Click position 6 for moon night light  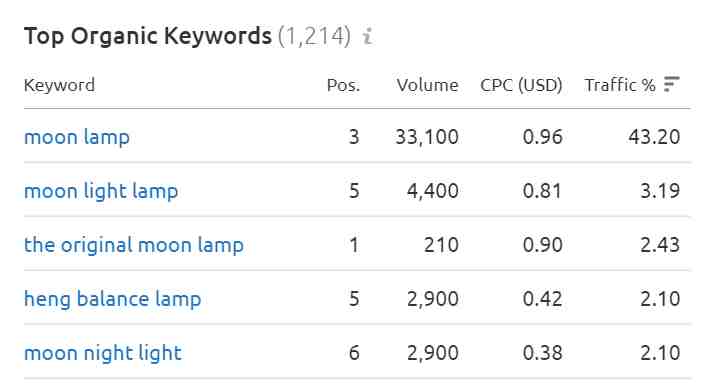click(x=354, y=353)
